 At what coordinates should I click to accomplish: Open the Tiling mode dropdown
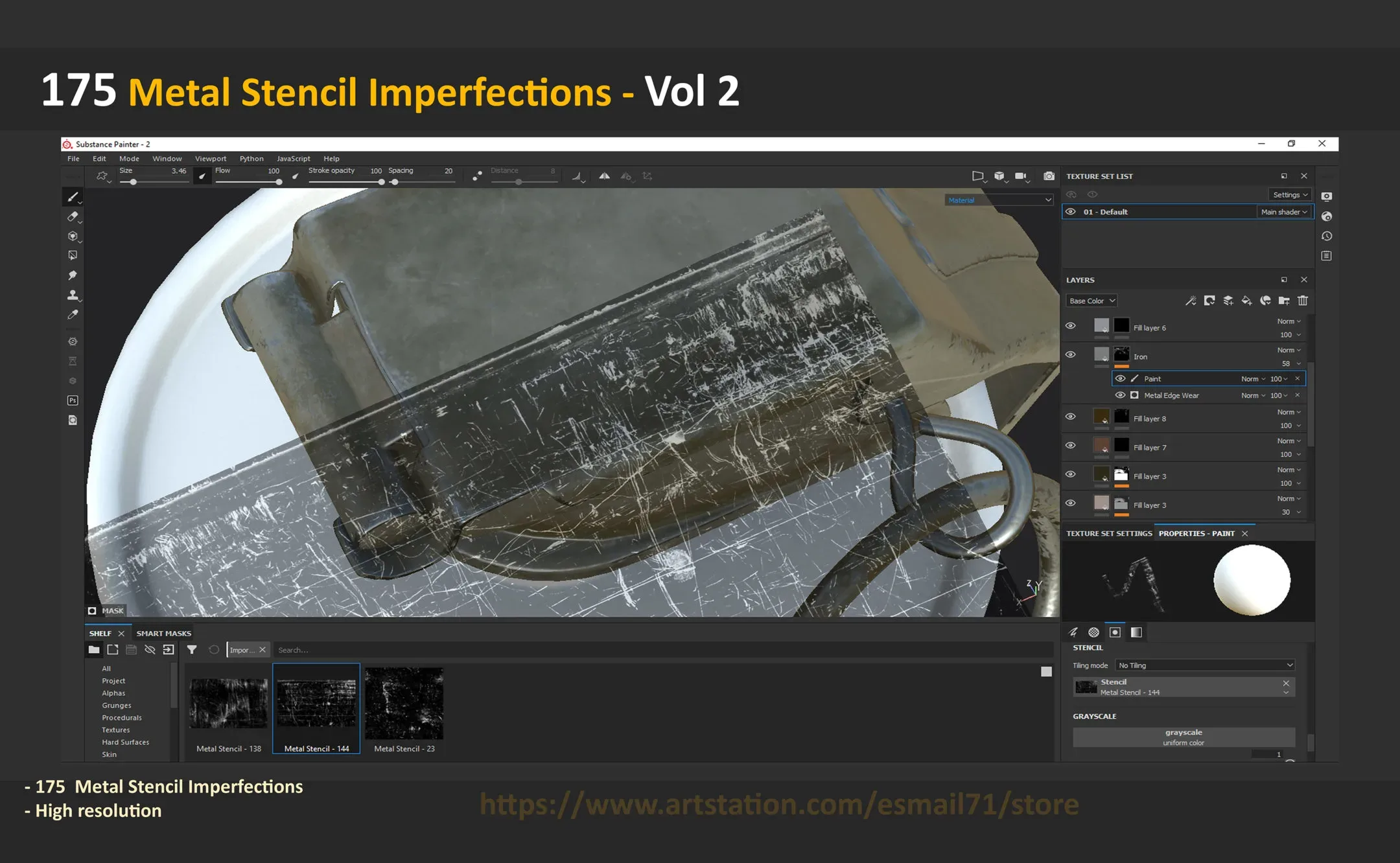tap(1206, 665)
